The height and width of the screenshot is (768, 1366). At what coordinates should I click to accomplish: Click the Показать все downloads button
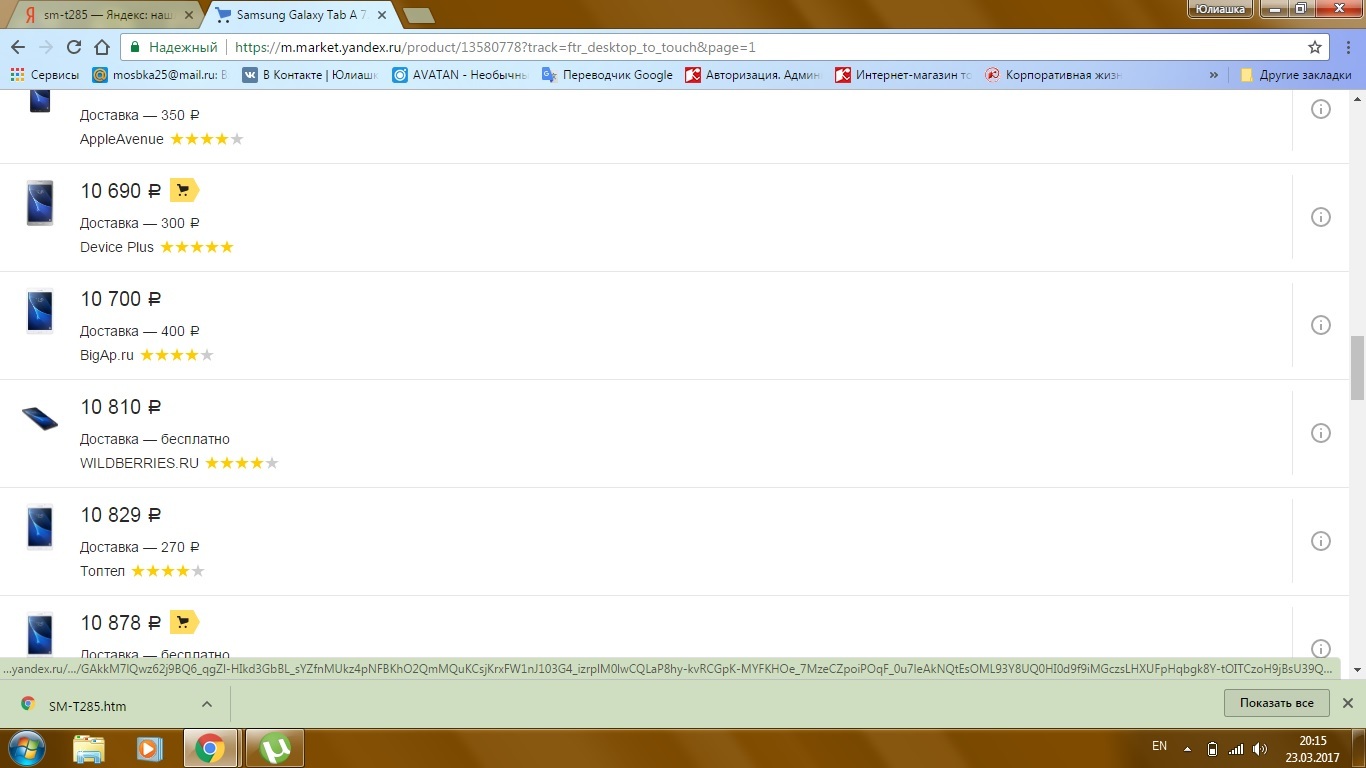click(x=1276, y=703)
